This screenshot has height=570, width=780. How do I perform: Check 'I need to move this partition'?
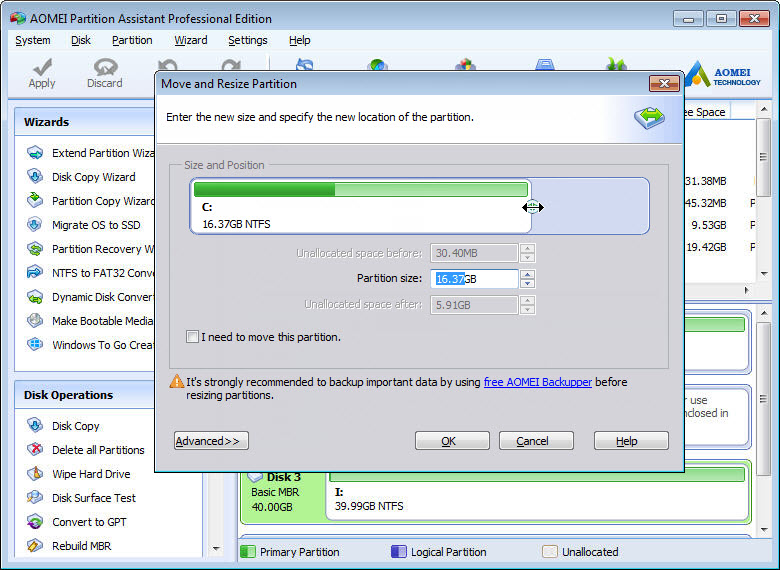click(192, 337)
